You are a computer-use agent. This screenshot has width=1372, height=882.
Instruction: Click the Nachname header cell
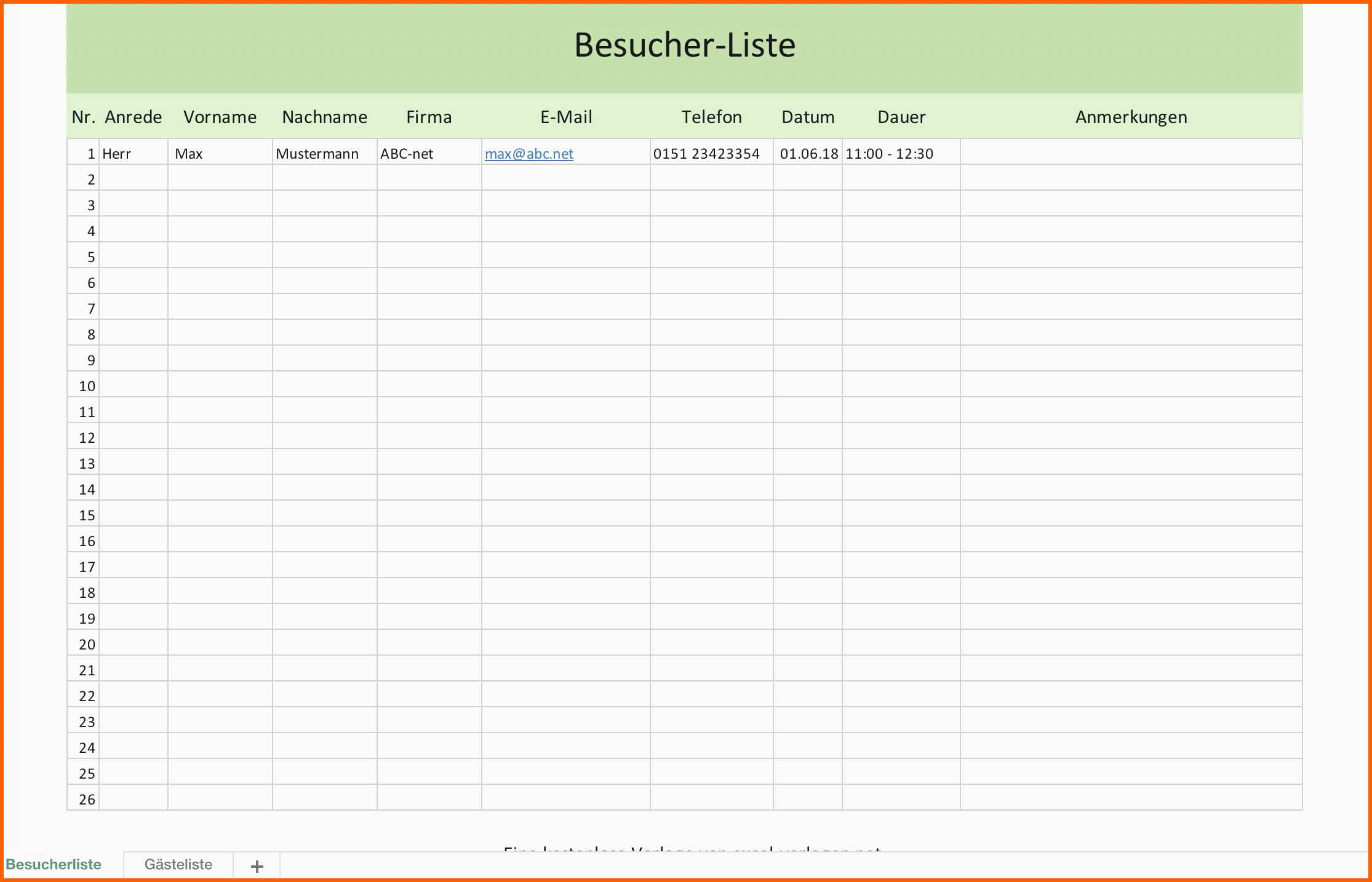tap(324, 117)
